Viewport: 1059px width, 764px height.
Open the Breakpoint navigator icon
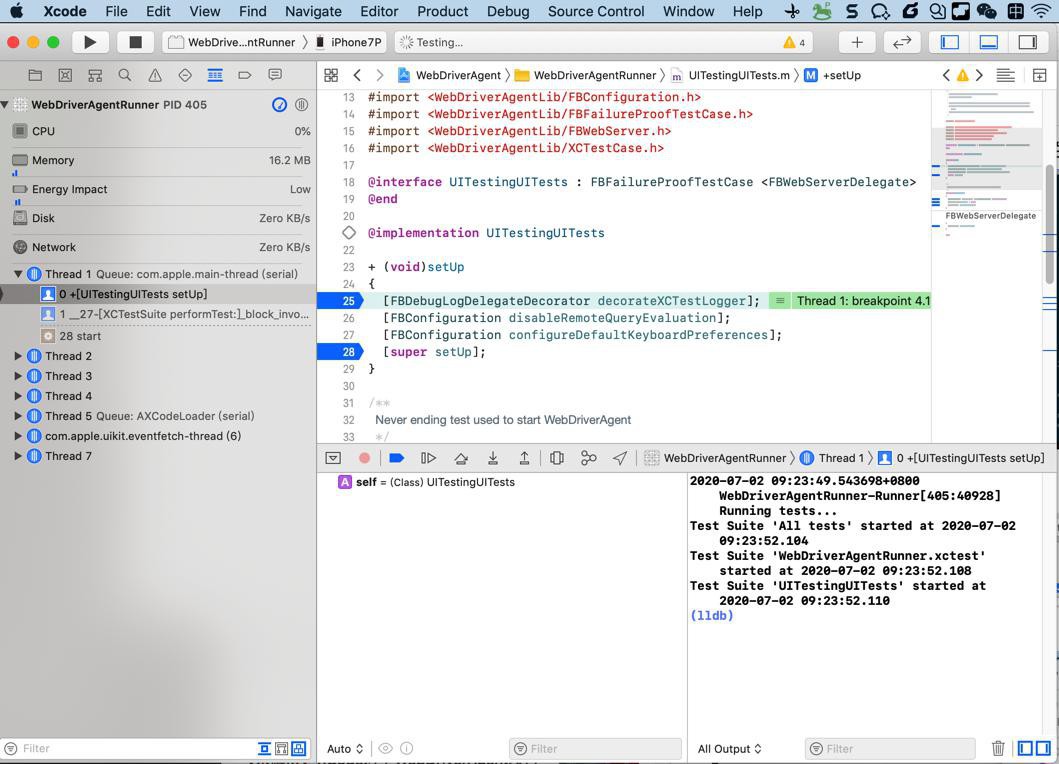pos(244,75)
